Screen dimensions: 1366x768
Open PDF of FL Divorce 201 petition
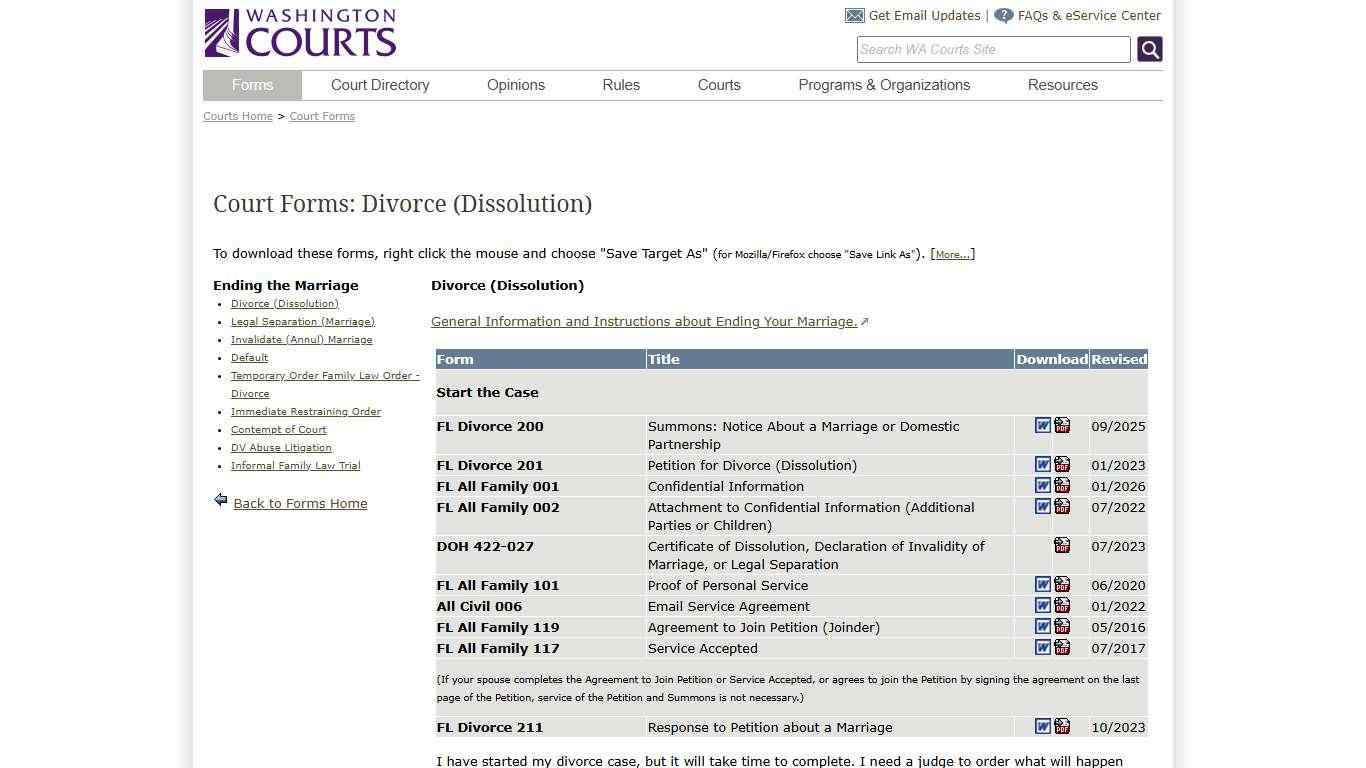tap(1063, 464)
